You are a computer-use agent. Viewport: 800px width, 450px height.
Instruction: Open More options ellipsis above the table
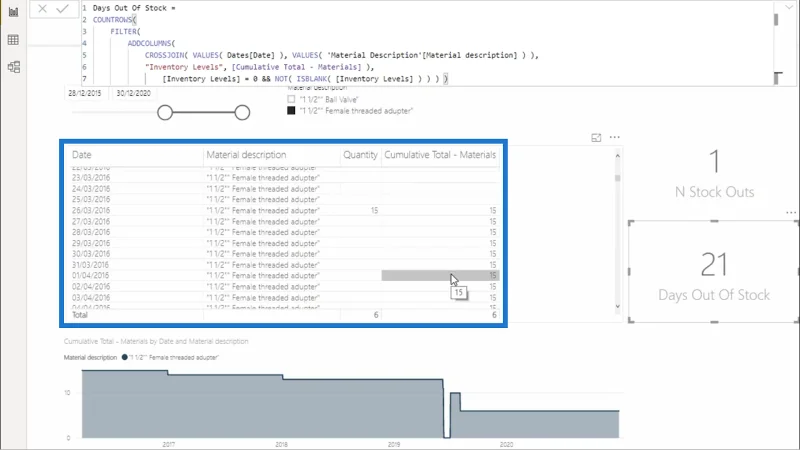(614, 137)
